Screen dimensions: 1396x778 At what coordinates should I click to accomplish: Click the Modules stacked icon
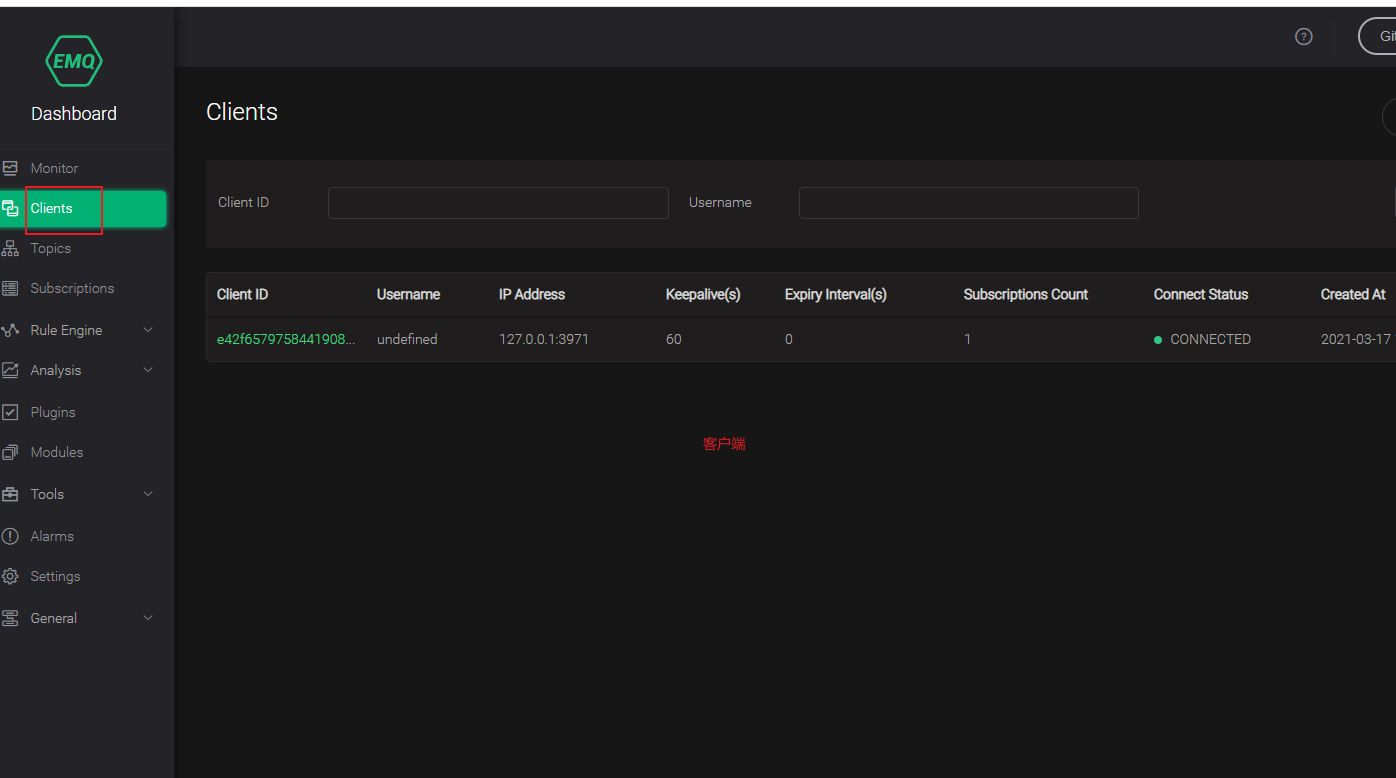point(10,452)
